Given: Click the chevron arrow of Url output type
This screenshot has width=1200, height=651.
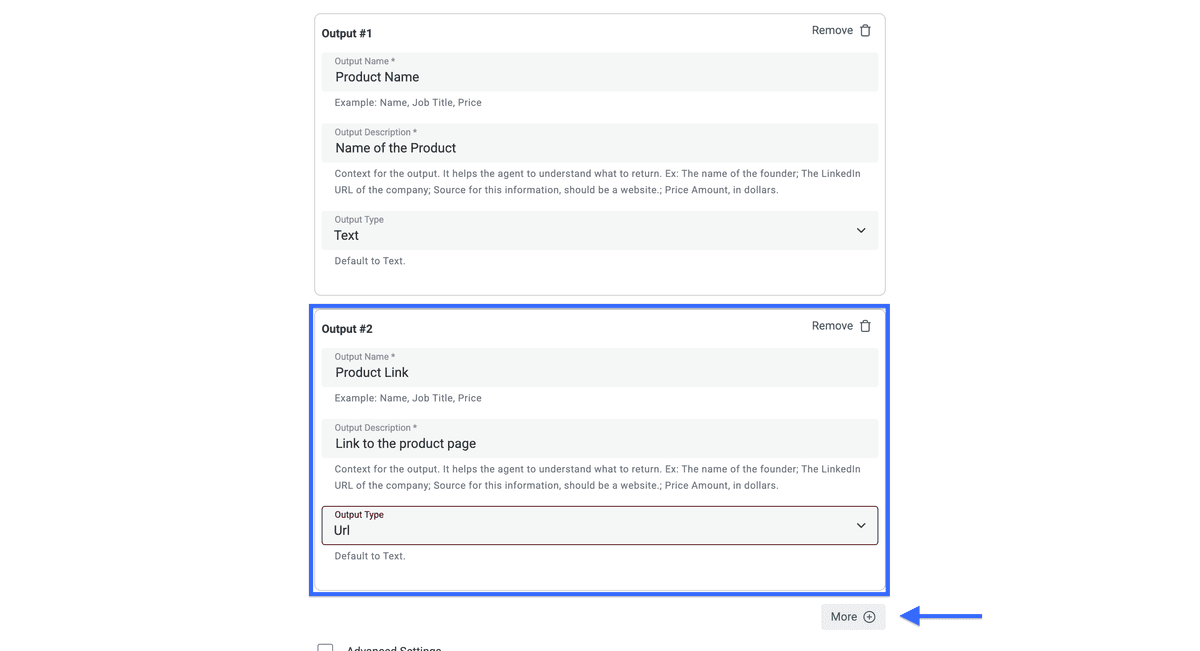Looking at the screenshot, I should tap(861, 525).
